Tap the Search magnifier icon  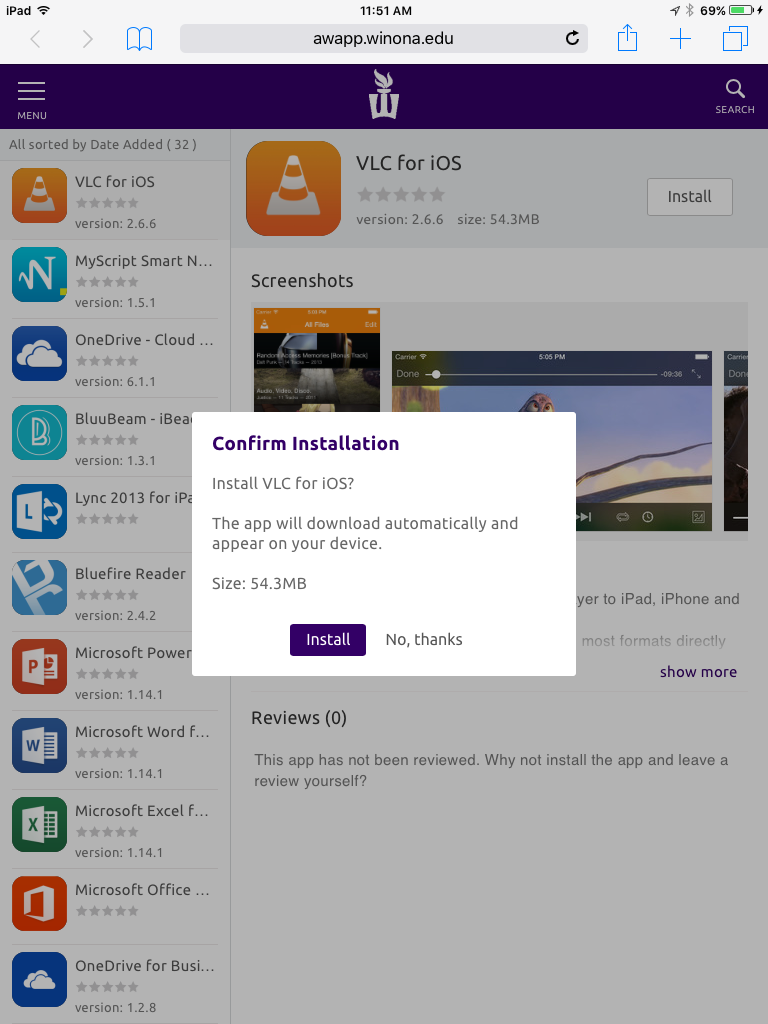click(735, 96)
